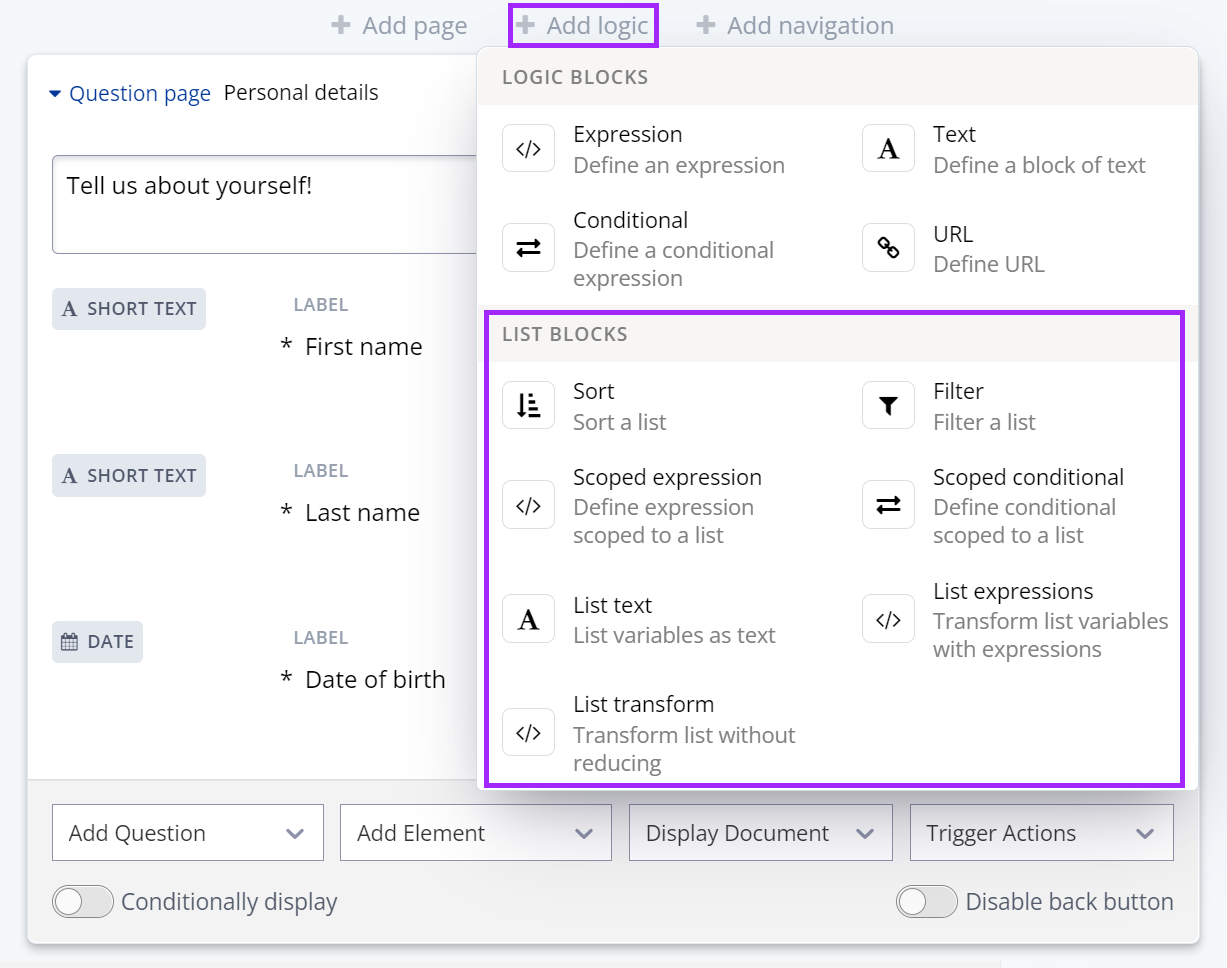1227x968 pixels.
Task: Open the Display Document dropdown
Action: click(761, 833)
